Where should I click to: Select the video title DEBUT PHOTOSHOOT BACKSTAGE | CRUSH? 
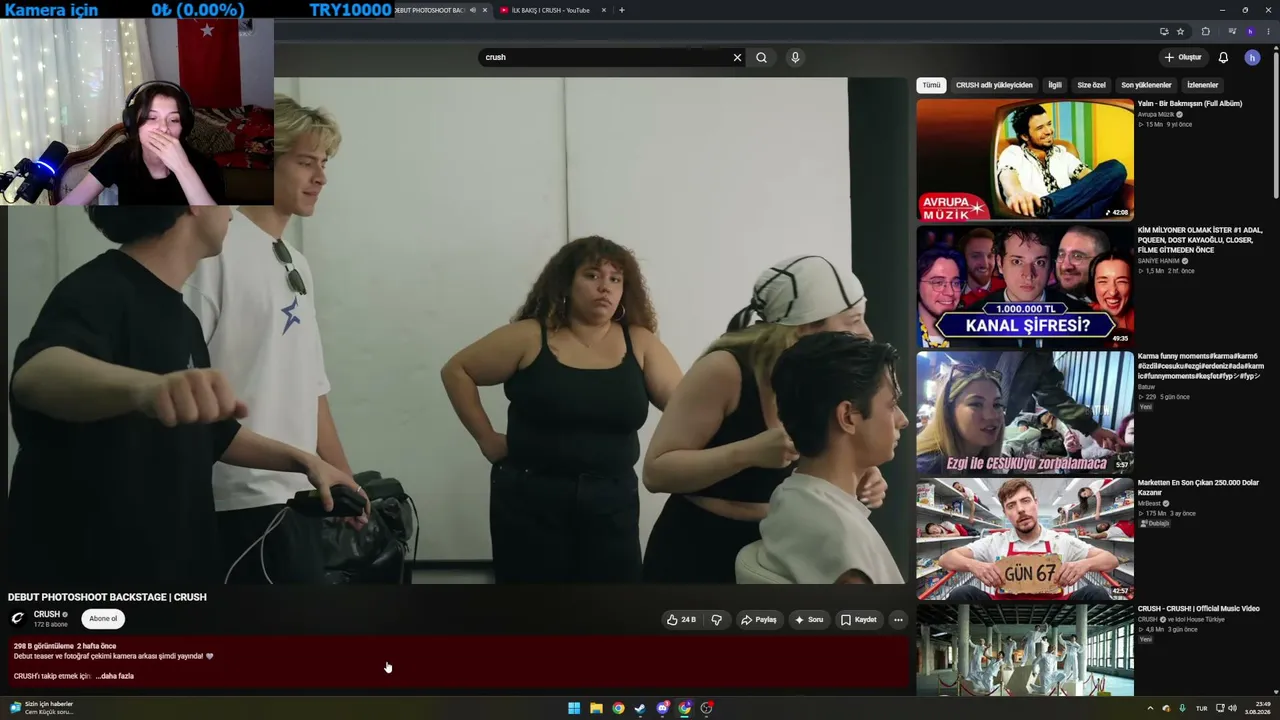point(107,597)
